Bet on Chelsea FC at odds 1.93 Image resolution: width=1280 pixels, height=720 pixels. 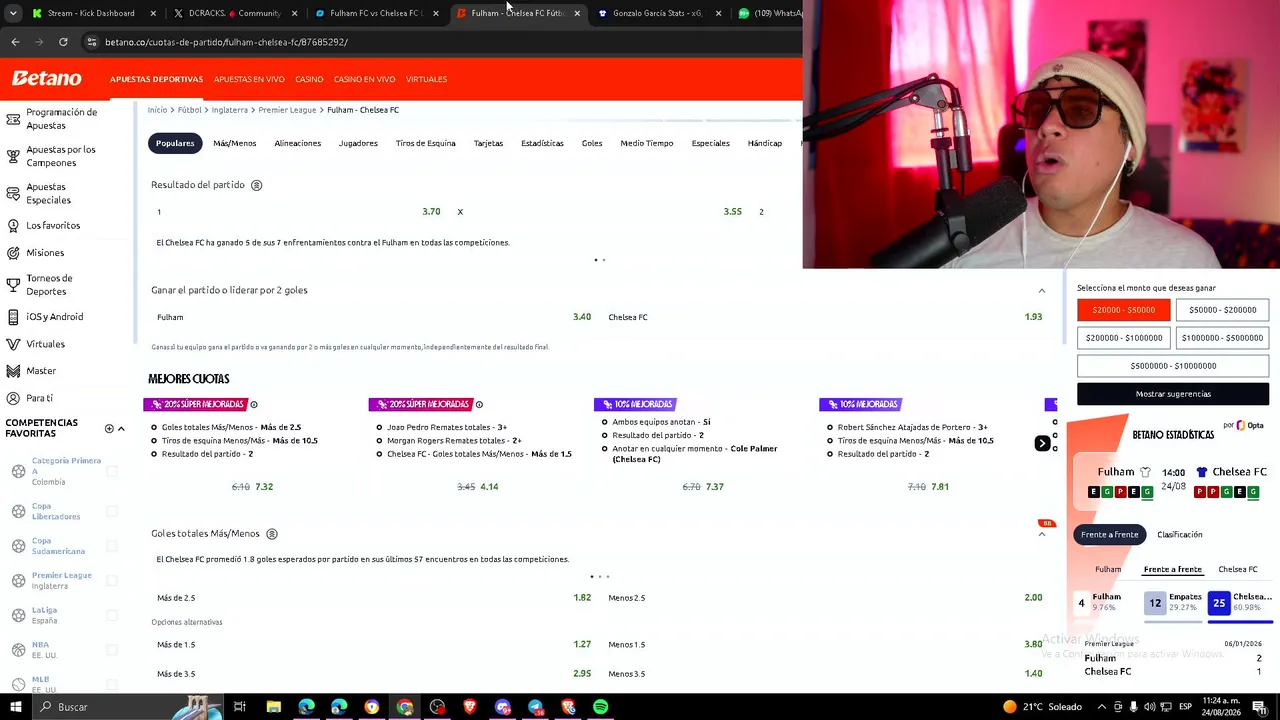pos(825,317)
